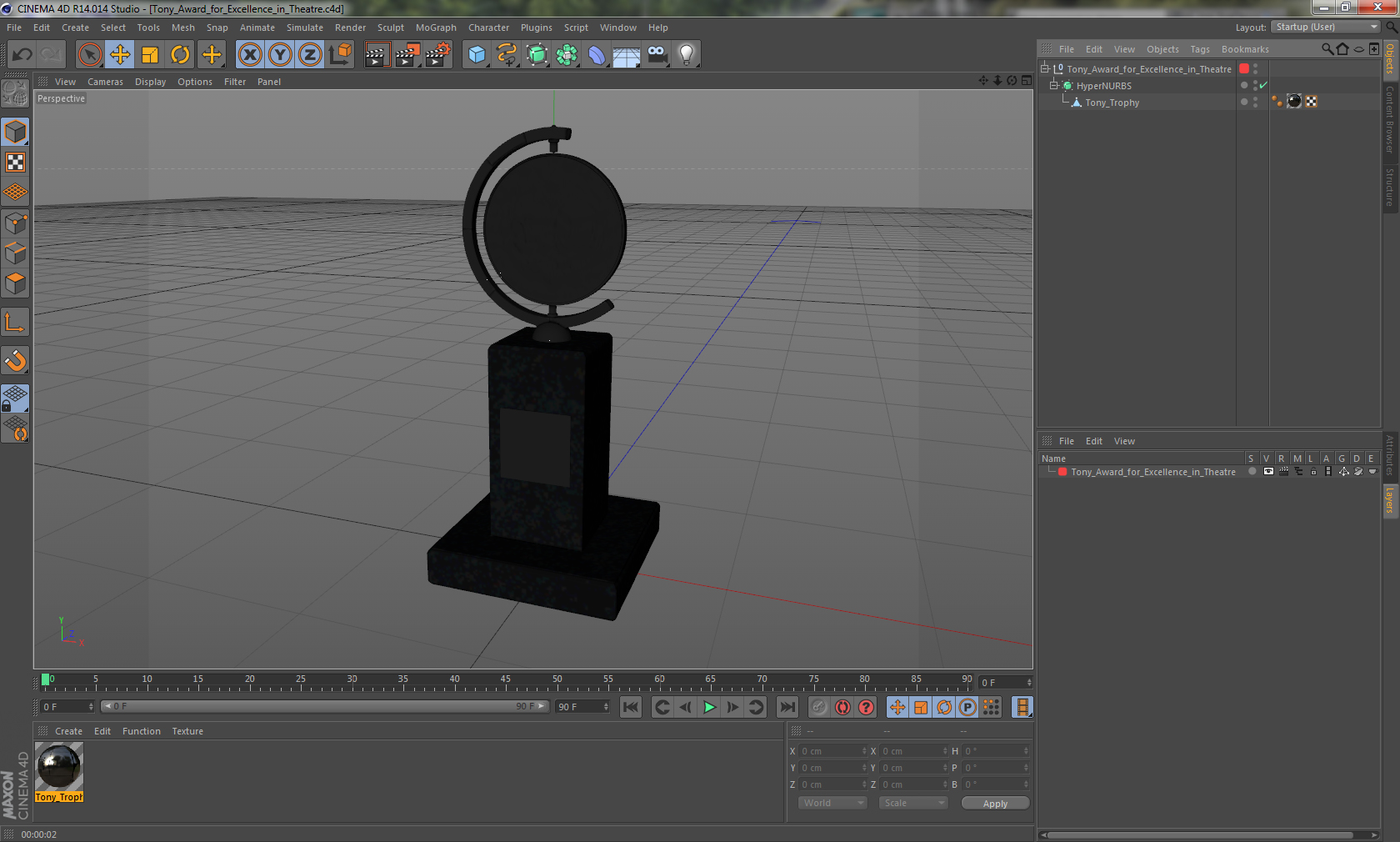
Task: Toggle Y-axis lock
Action: [x=280, y=55]
